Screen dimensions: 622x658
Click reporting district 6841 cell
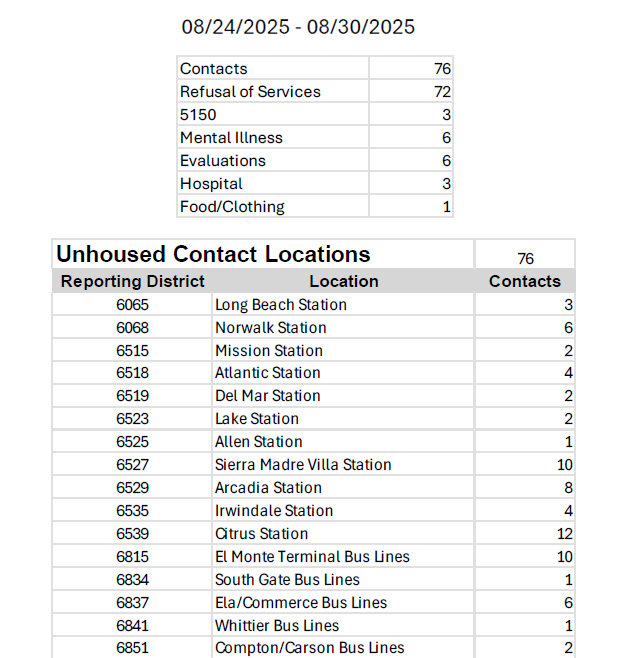pyautogui.click(x=133, y=626)
